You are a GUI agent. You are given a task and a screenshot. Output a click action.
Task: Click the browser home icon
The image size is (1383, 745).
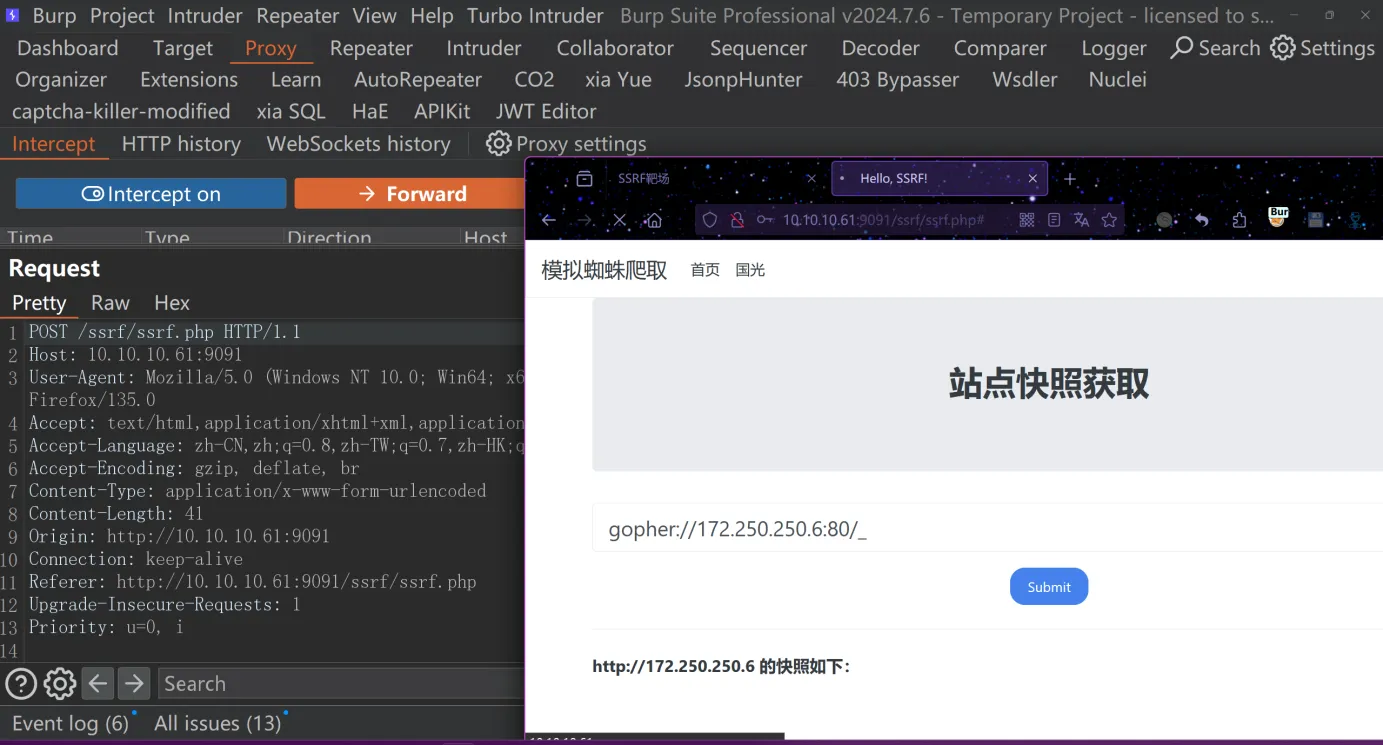tap(654, 220)
